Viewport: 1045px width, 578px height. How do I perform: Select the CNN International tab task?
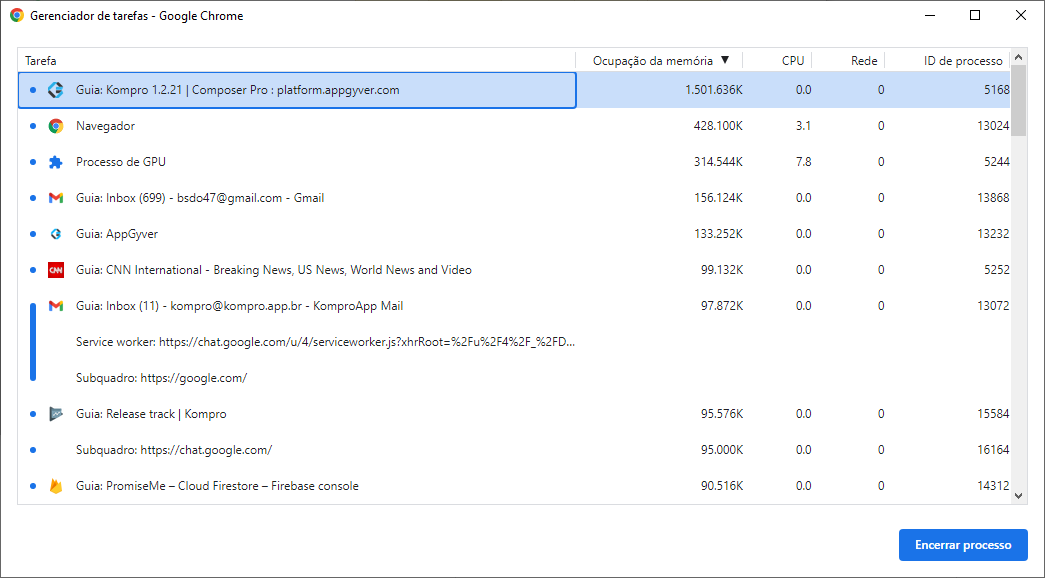click(514, 270)
